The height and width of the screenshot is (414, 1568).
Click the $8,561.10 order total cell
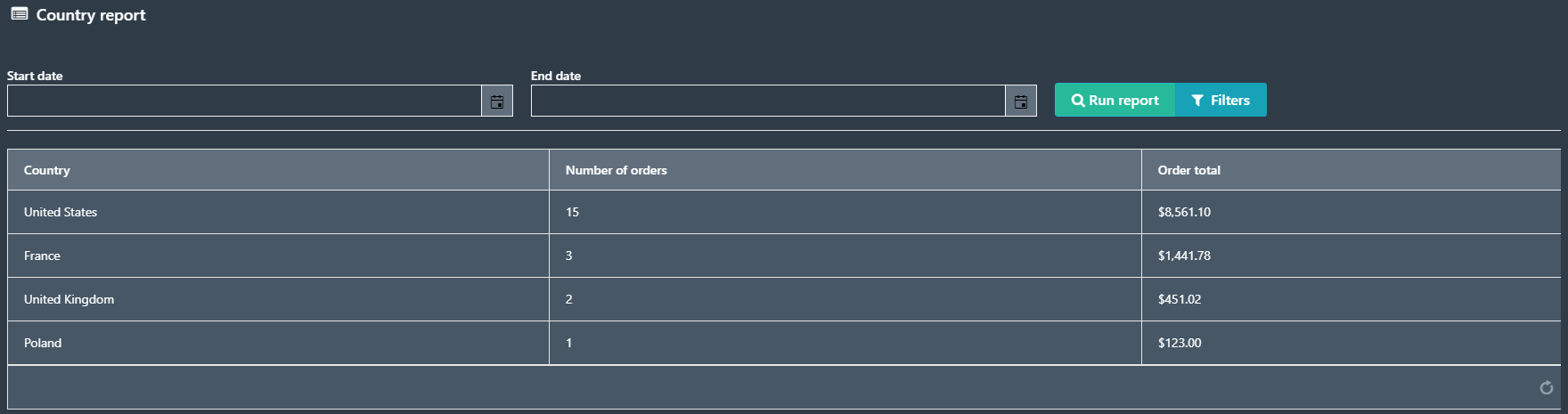pyautogui.click(x=1351, y=212)
